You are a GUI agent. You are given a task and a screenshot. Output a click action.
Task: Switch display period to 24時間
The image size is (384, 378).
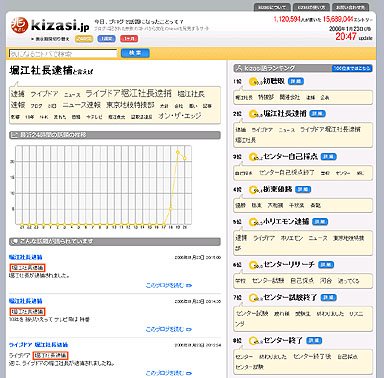pos(84,39)
